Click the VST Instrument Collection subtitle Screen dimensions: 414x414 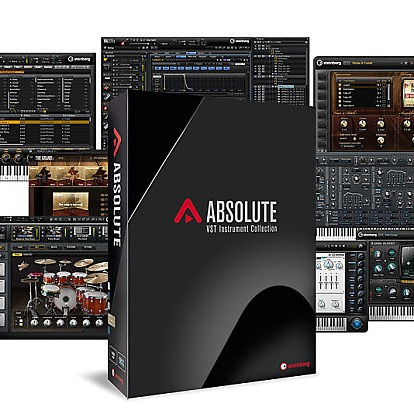241,229
